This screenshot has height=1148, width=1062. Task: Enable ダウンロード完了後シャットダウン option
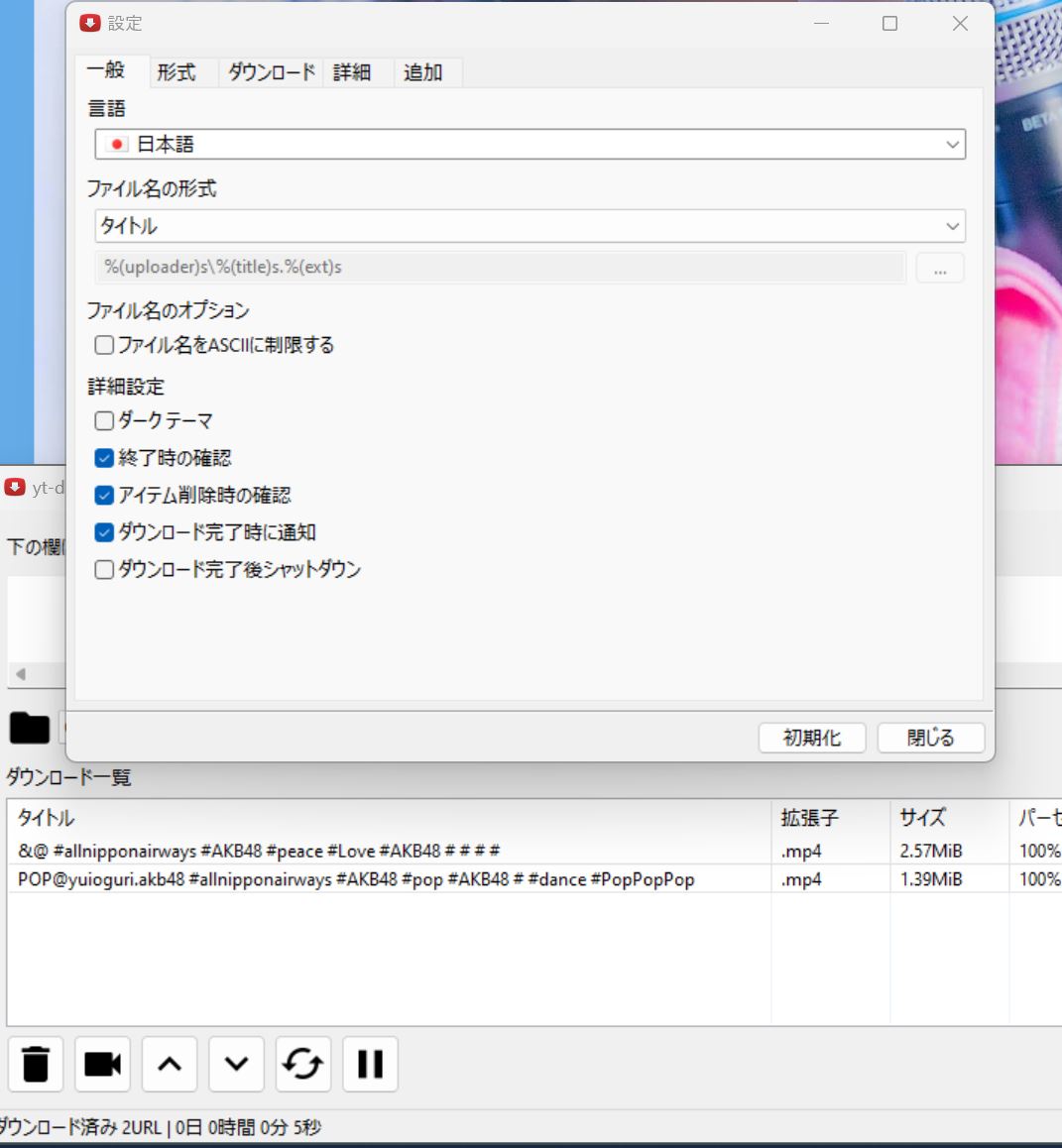103,569
